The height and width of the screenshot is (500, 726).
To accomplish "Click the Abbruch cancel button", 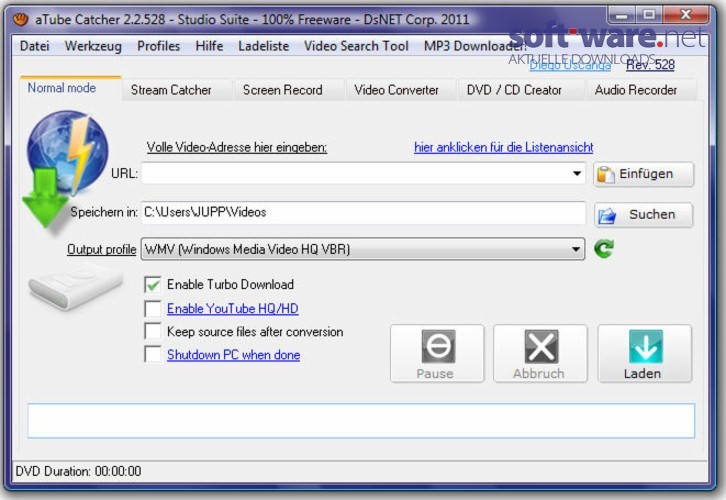I will point(540,353).
